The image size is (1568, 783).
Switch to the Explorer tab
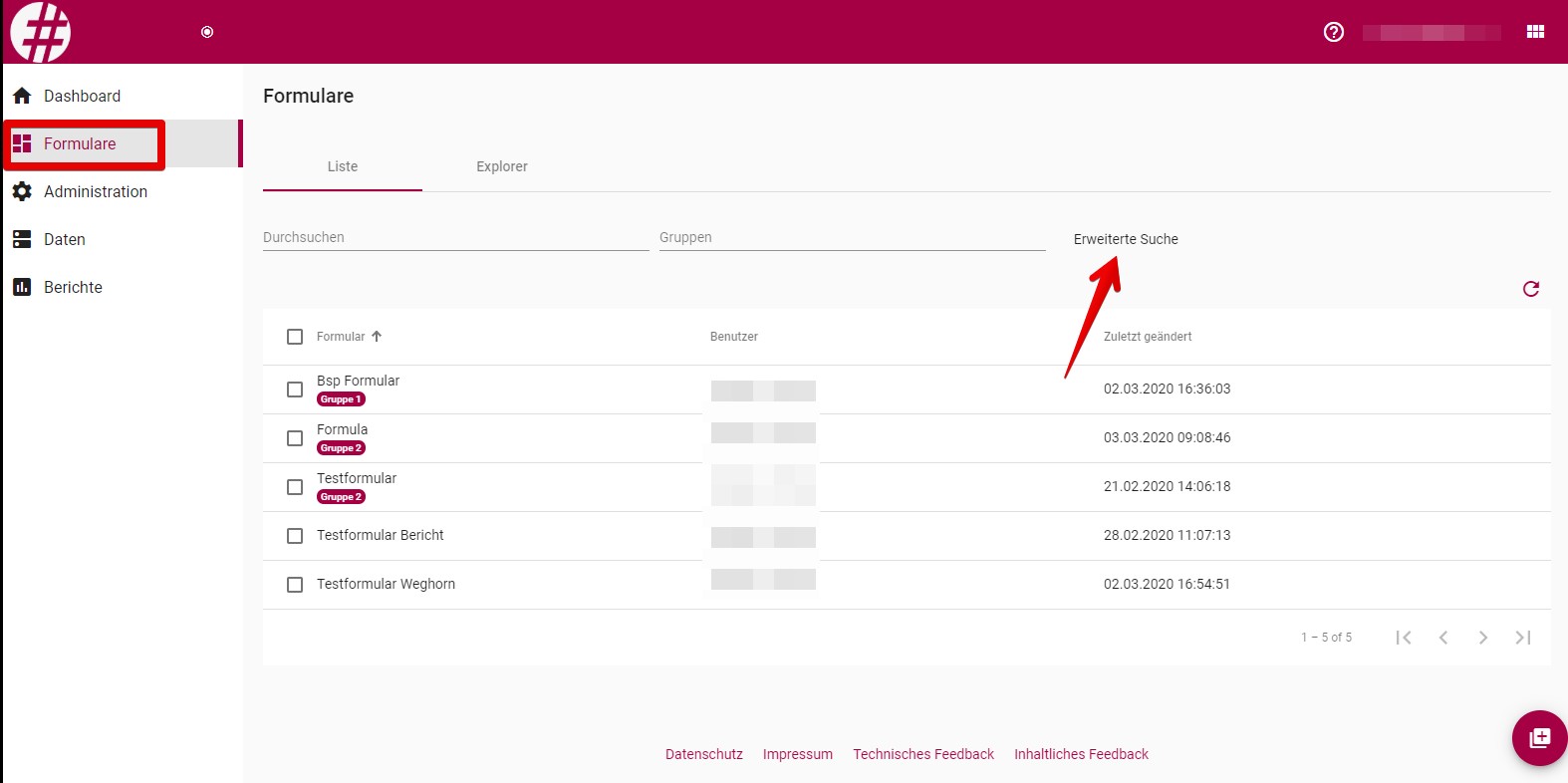502,166
